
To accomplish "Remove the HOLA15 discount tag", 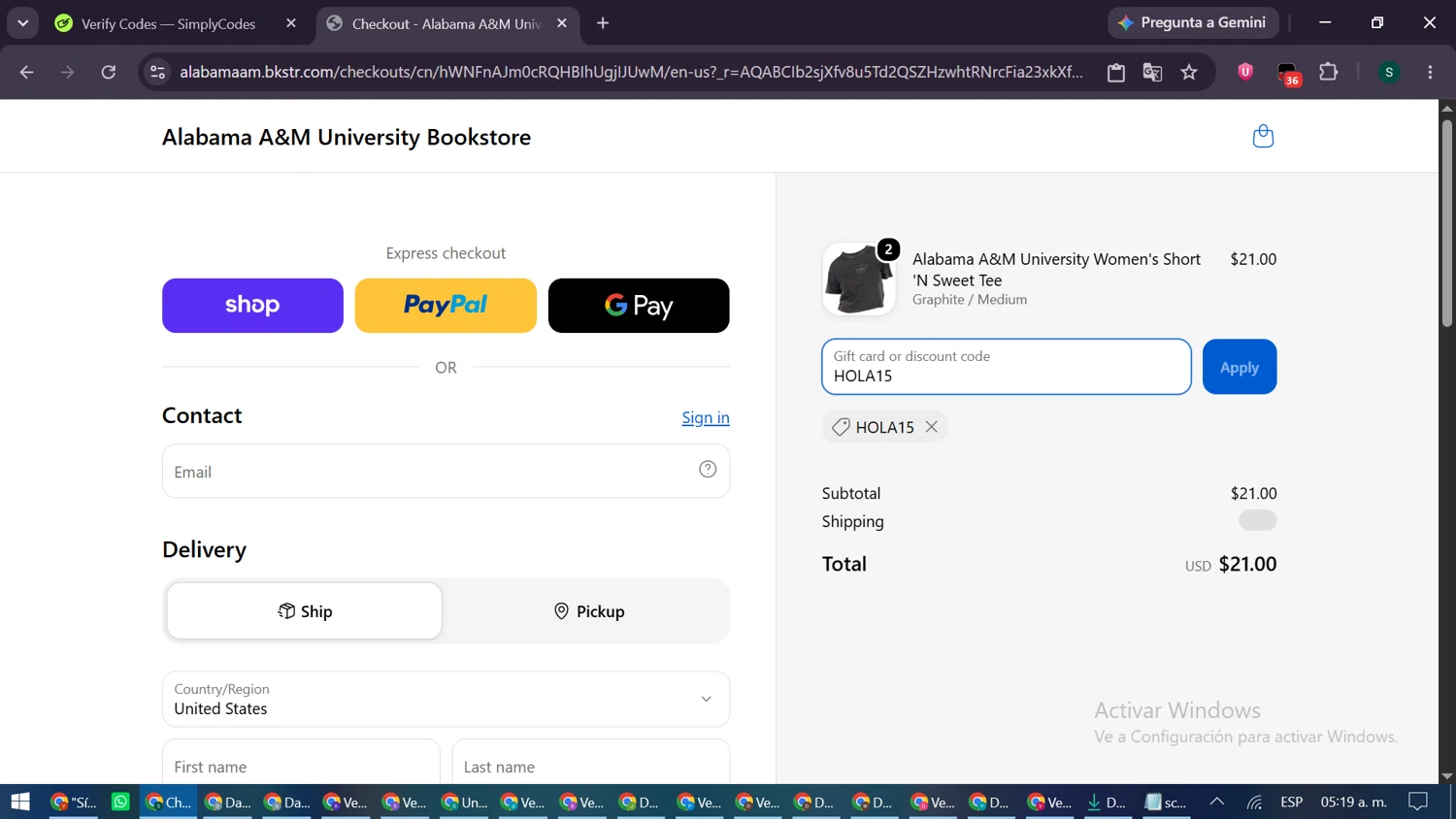I will click(932, 427).
